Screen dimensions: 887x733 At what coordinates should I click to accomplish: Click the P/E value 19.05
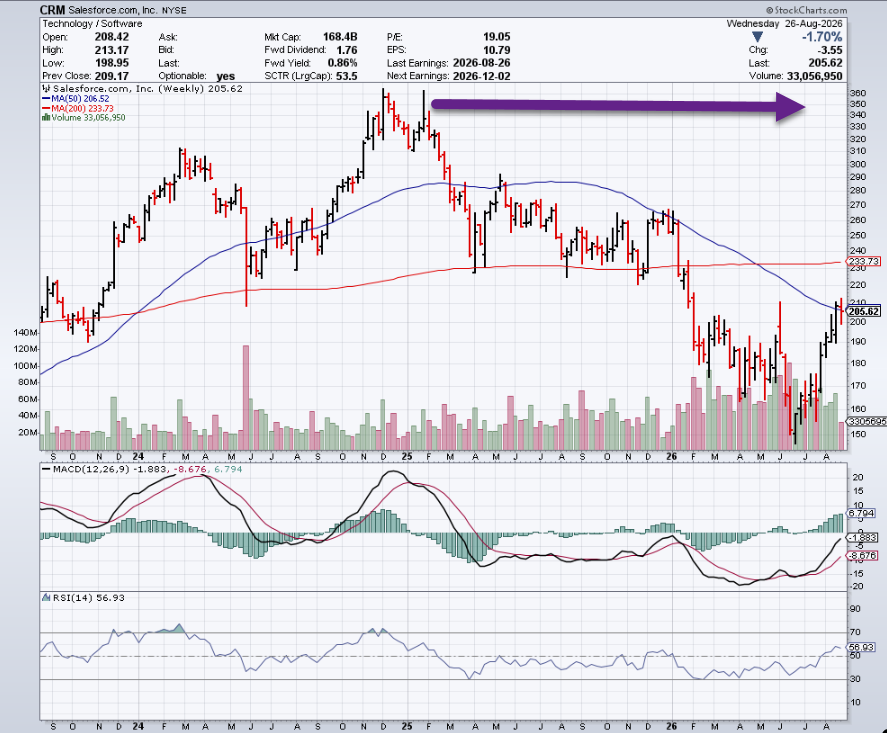click(x=497, y=37)
